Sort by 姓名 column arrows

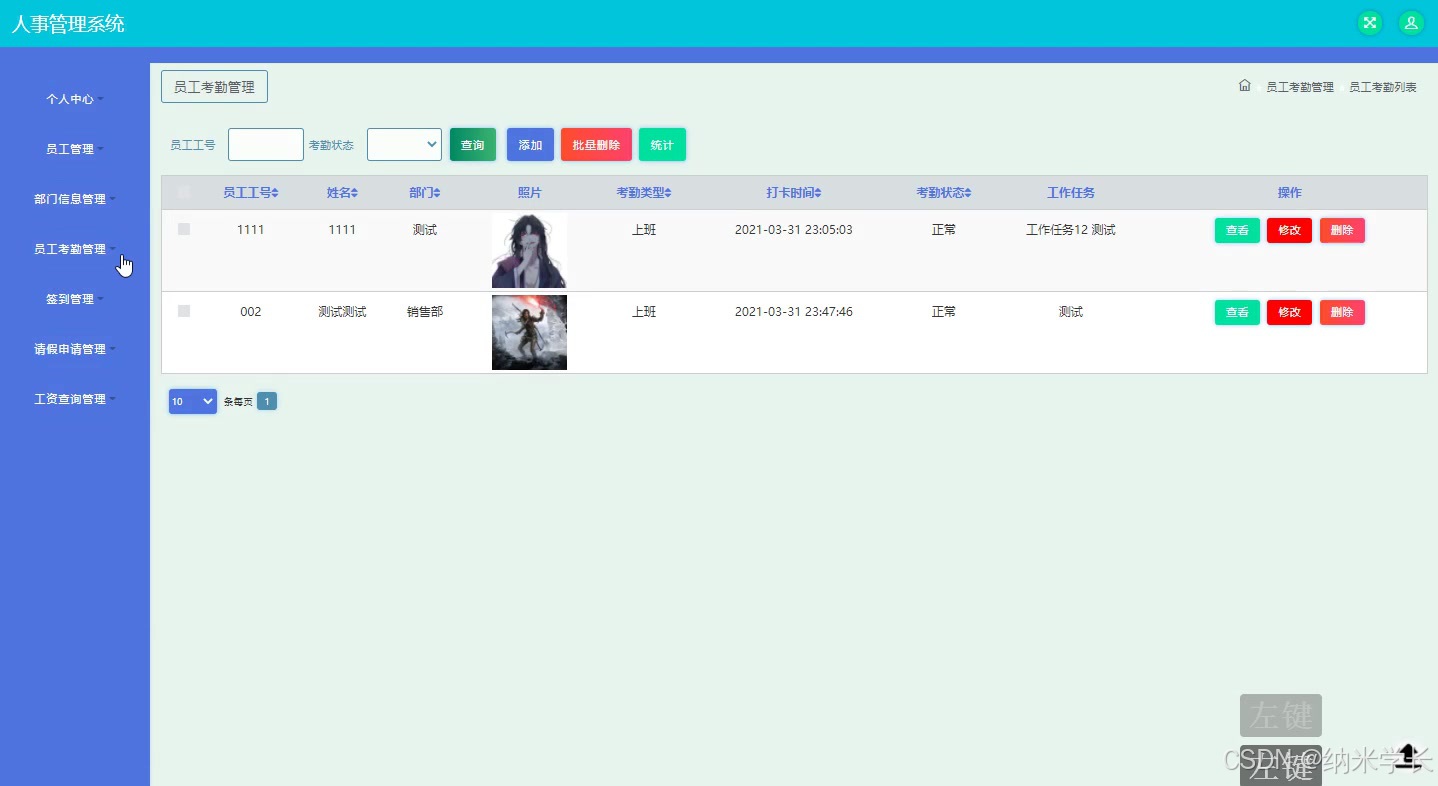coord(354,193)
